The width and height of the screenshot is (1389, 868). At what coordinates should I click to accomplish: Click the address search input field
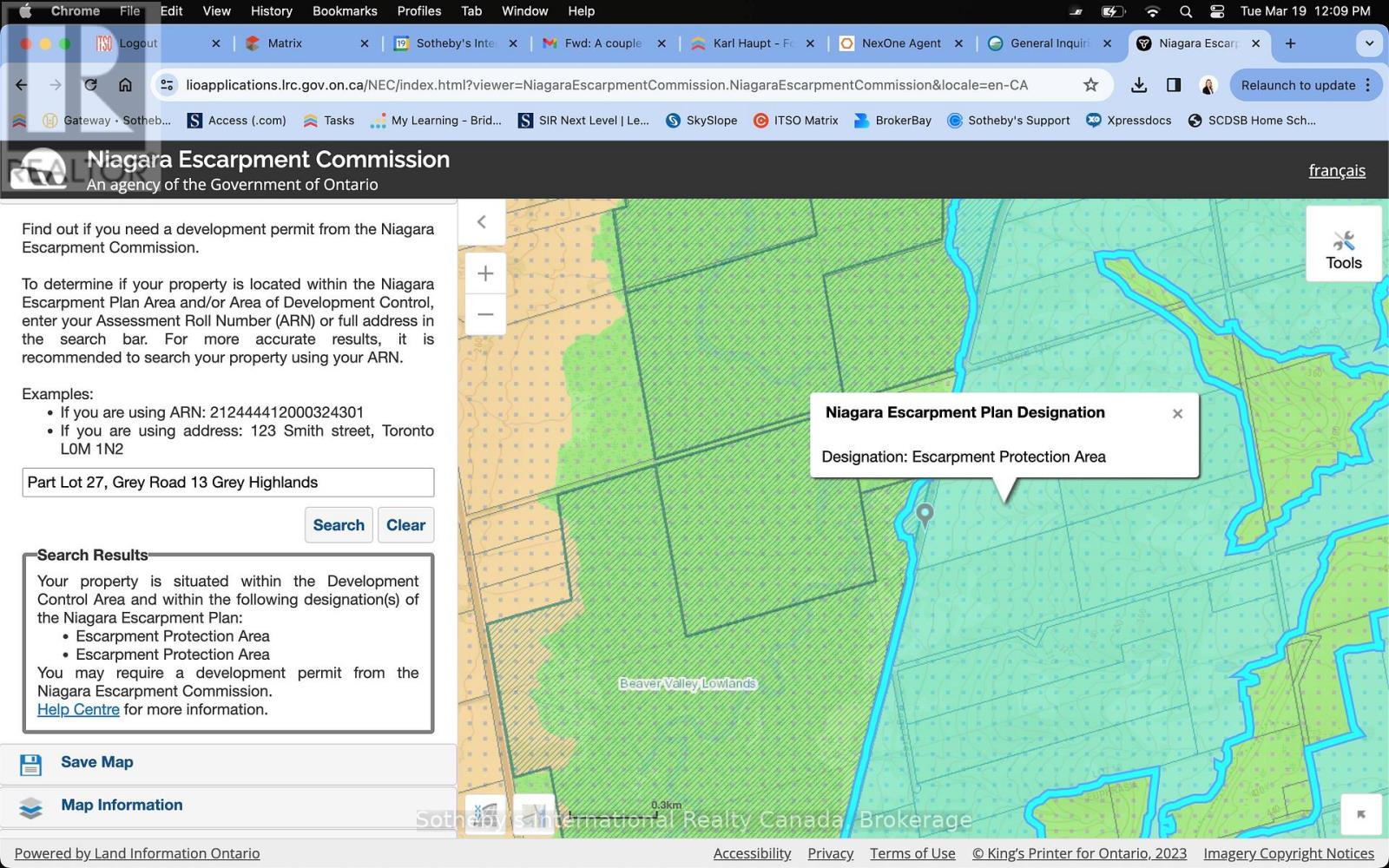coord(227,483)
